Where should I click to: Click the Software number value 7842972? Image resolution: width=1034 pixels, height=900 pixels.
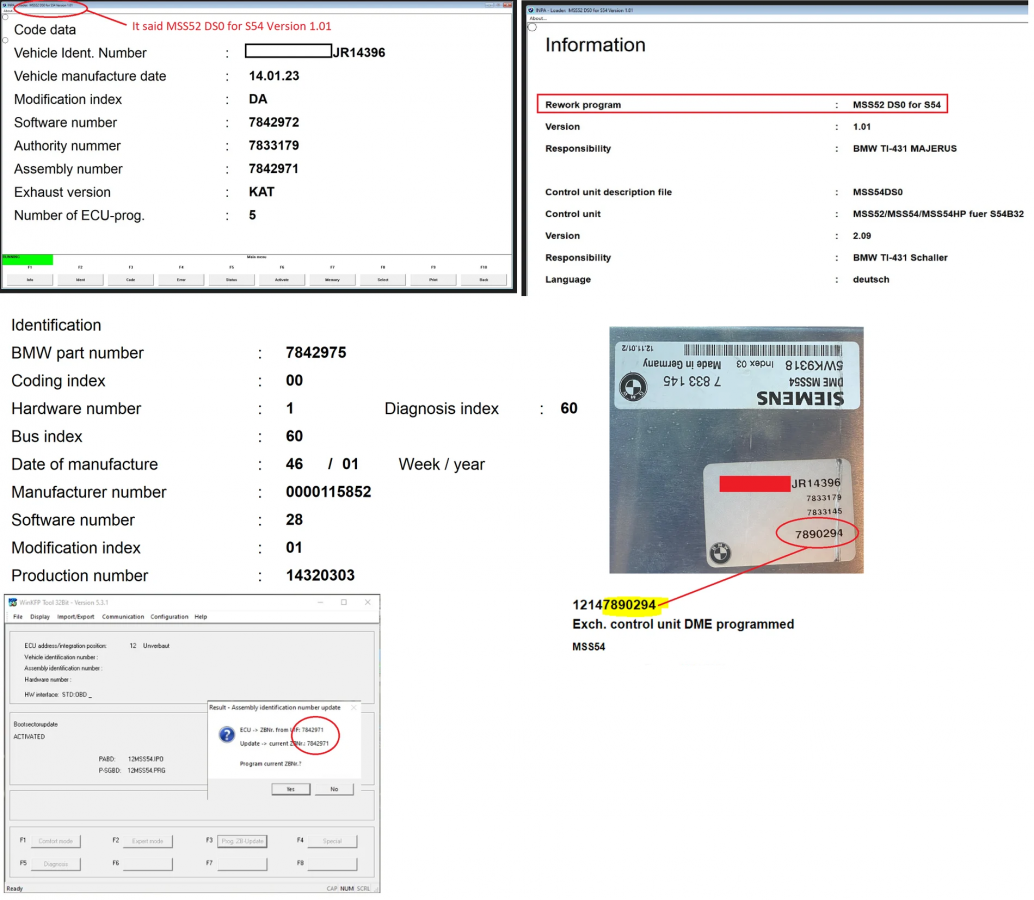[x=274, y=122]
